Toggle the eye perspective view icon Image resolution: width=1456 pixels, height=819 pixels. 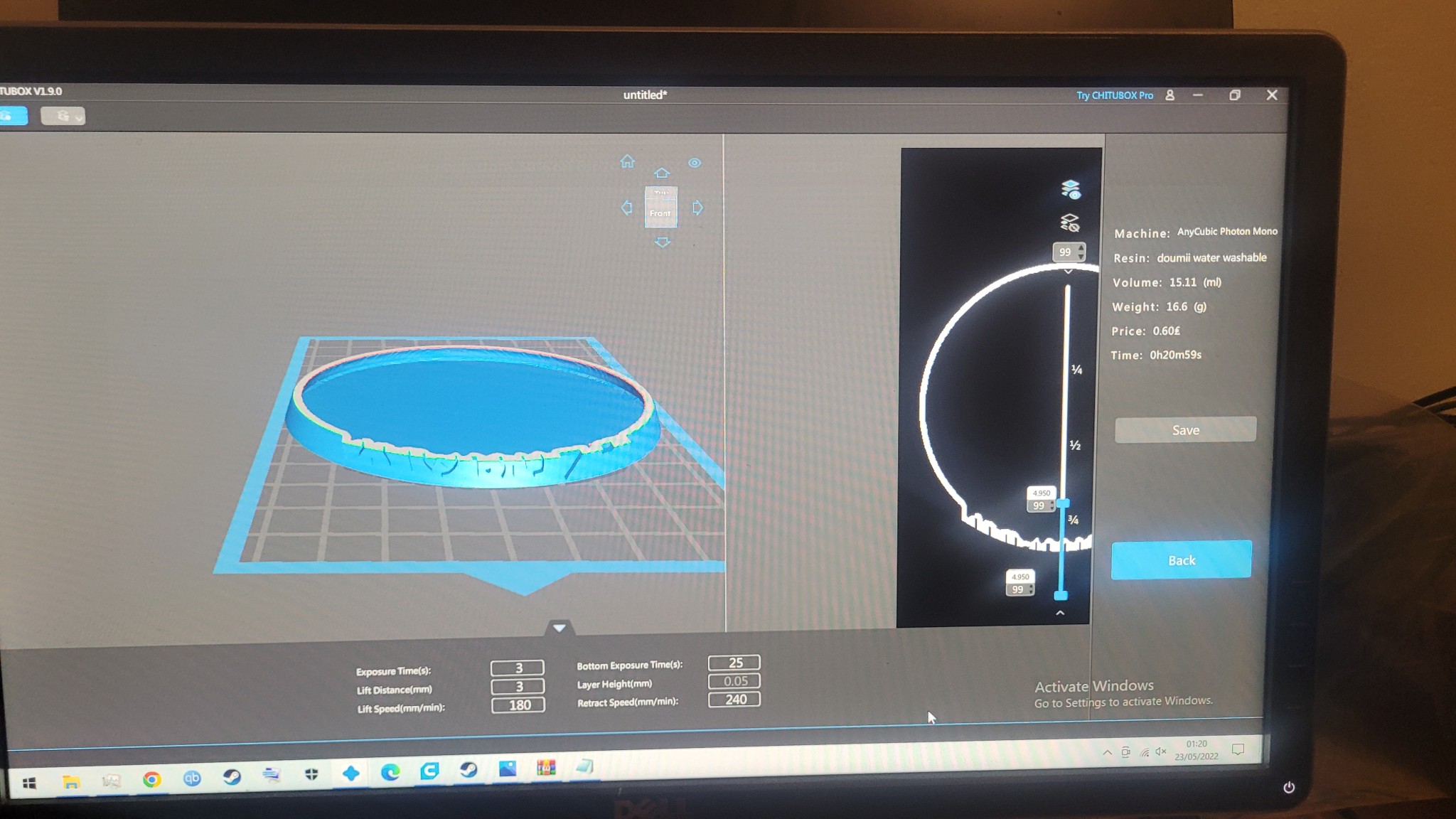click(695, 163)
